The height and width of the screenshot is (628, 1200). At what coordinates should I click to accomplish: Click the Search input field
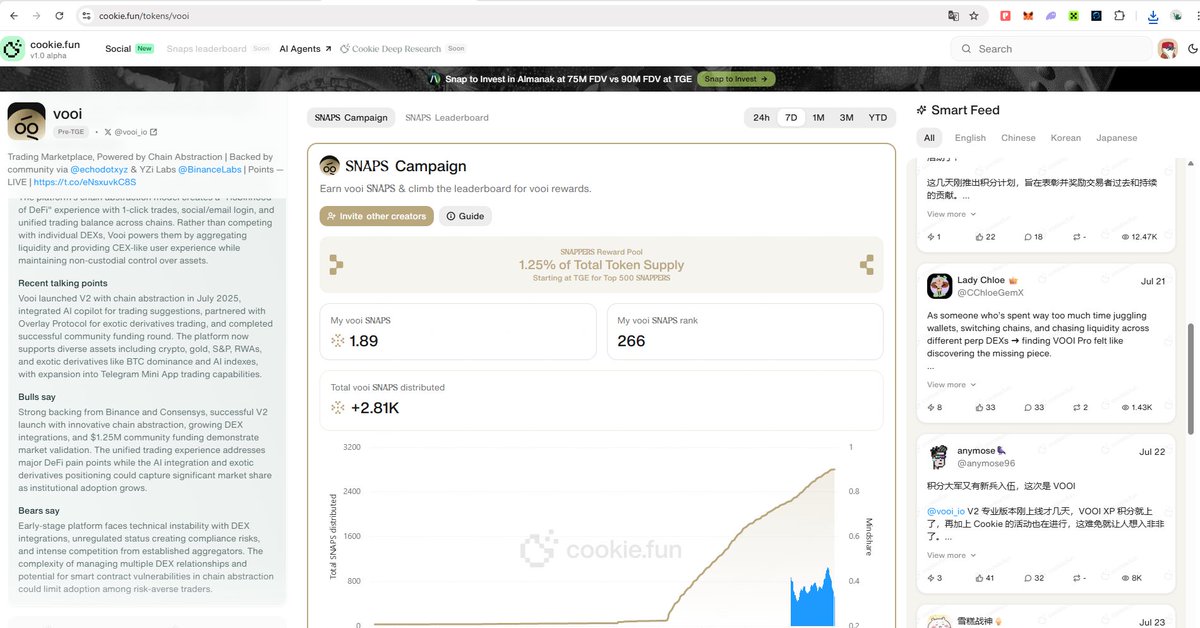[x=1052, y=49]
